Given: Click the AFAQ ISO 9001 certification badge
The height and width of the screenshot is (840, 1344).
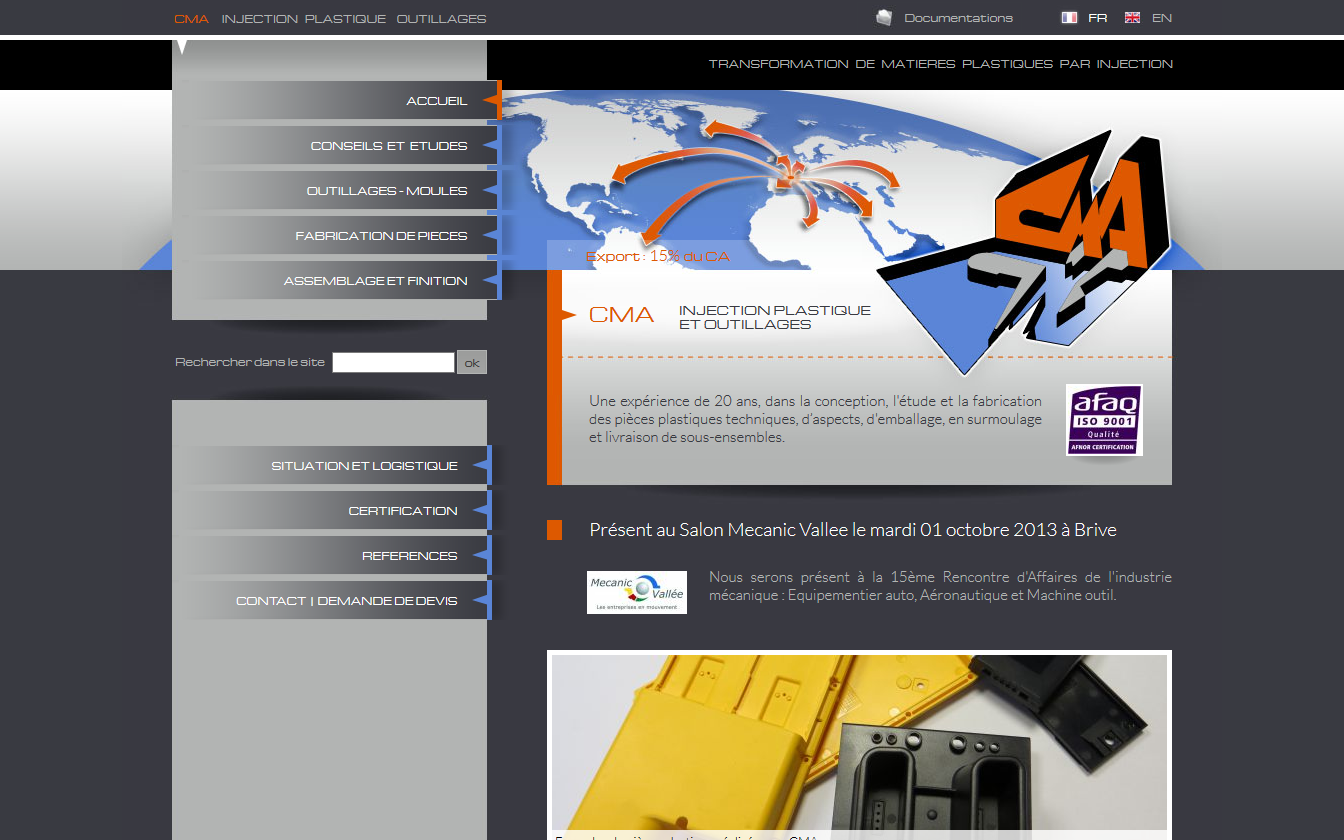Looking at the screenshot, I should coord(1104,420).
